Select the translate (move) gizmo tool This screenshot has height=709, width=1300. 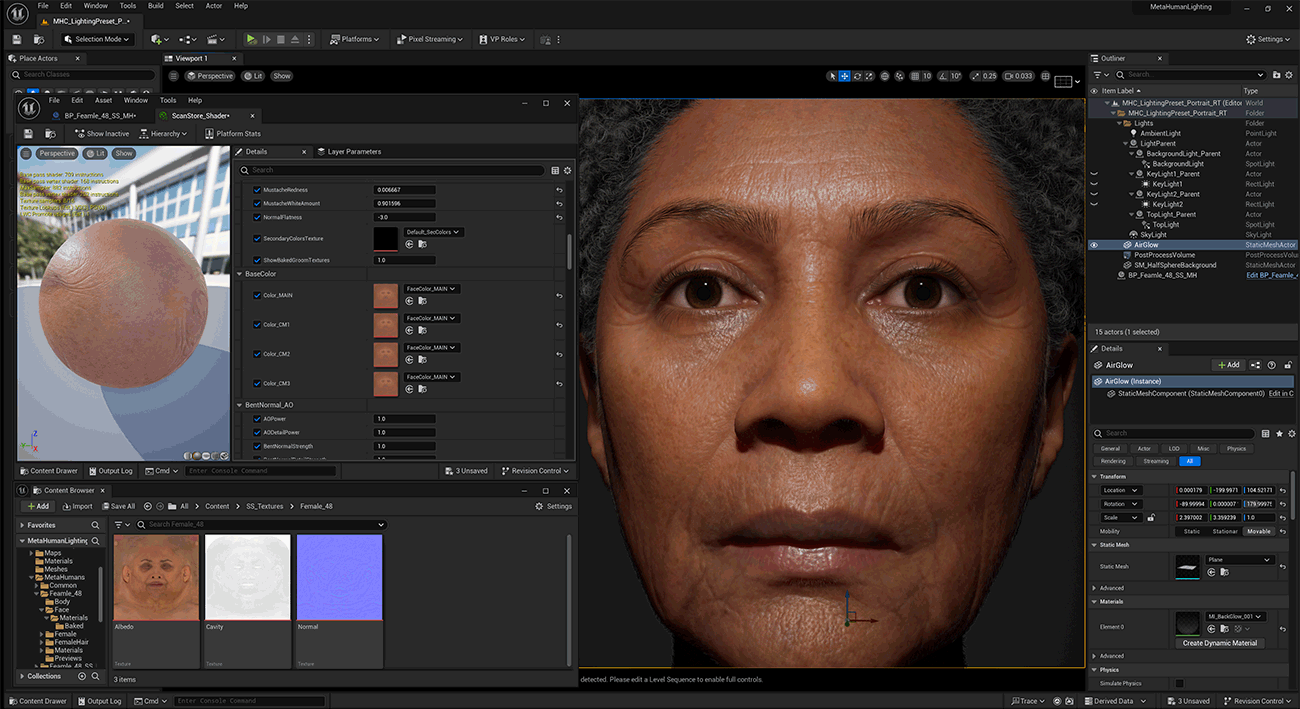coord(845,76)
